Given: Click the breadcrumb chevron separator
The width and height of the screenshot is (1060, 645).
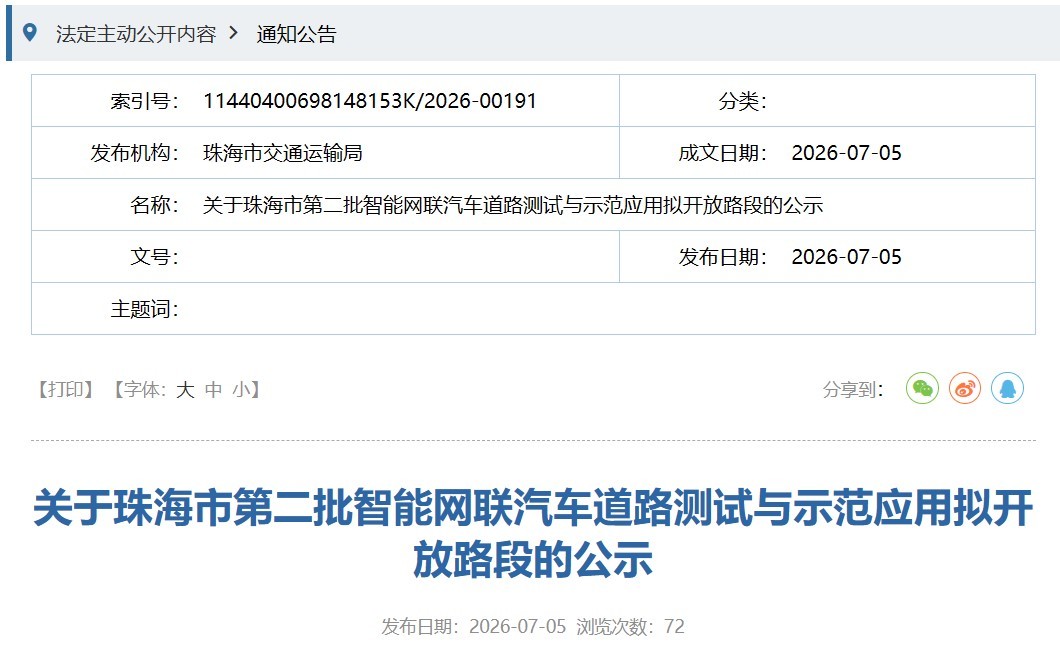Looking at the screenshot, I should pos(234,32).
